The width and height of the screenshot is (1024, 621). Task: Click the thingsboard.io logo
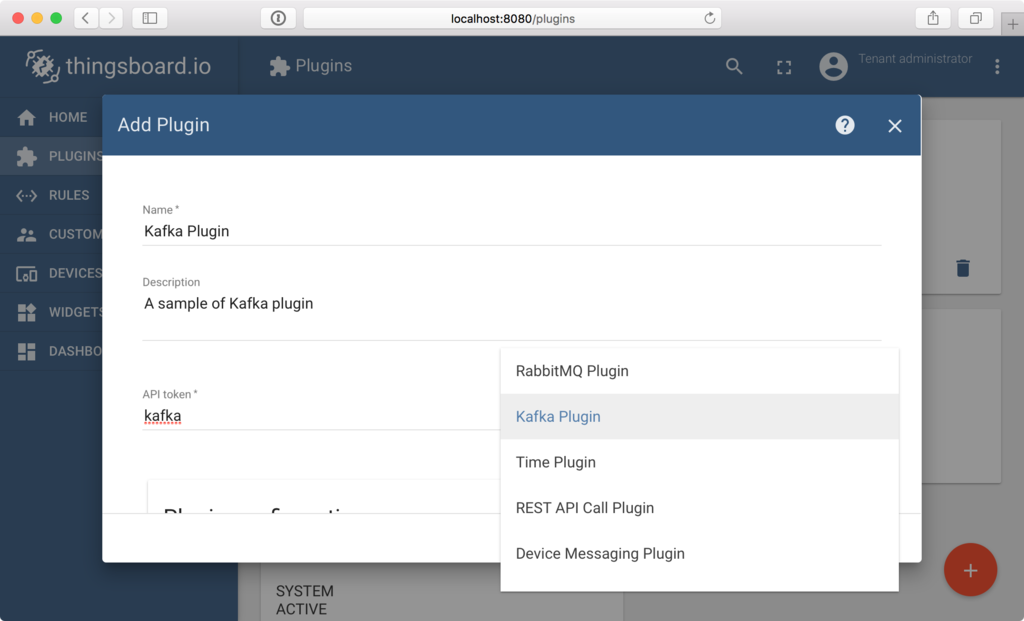[118, 66]
